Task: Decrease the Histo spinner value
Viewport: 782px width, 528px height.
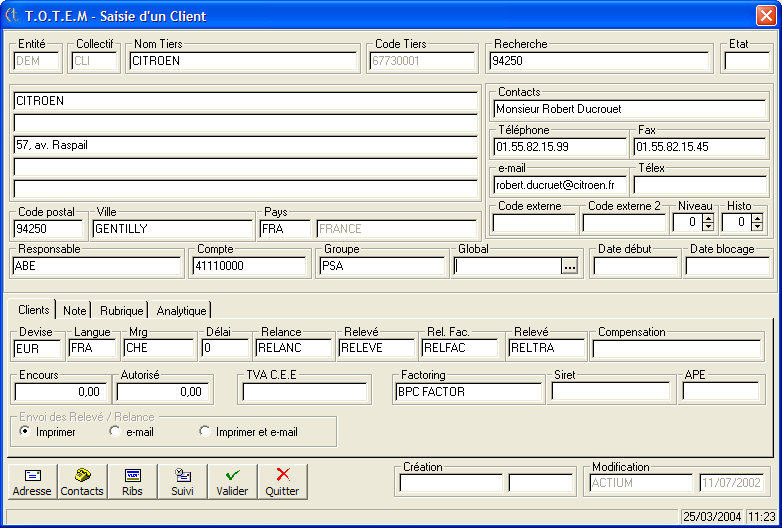Action: click(757, 226)
